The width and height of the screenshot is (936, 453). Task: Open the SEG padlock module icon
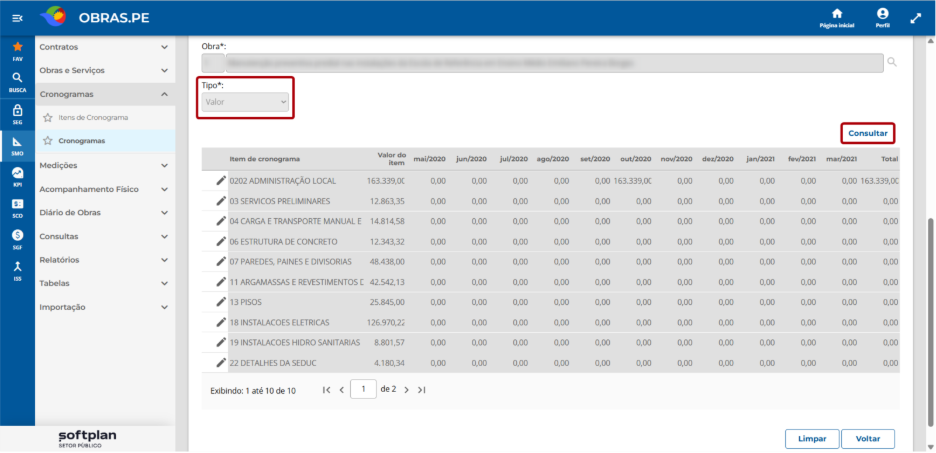(17, 110)
